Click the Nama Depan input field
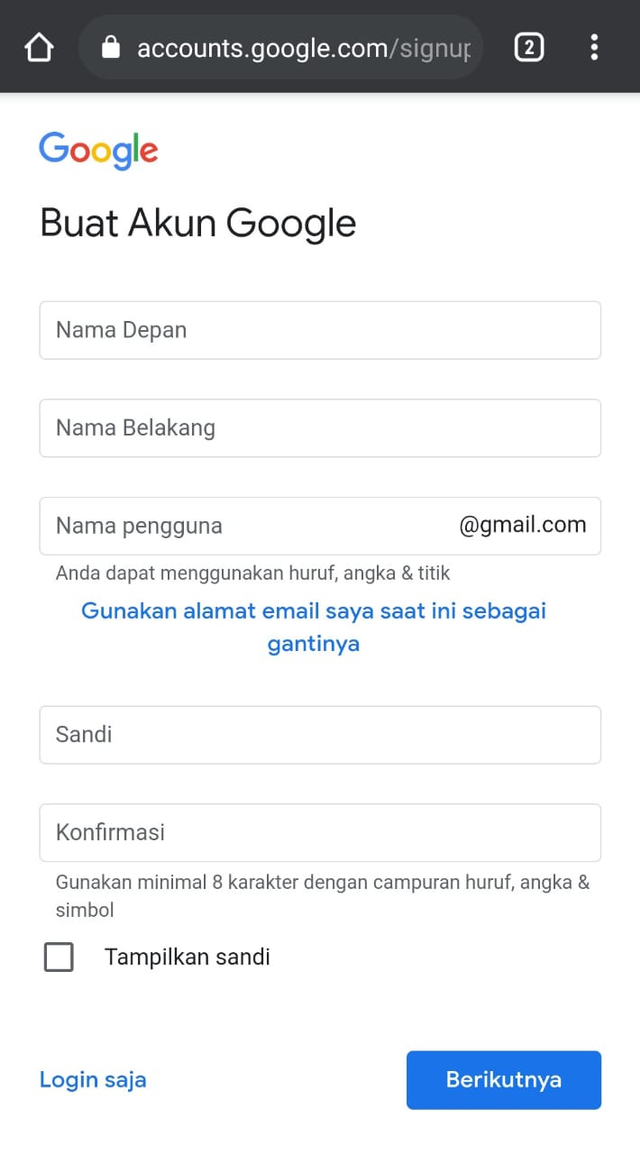This screenshot has width=640, height=1154. (320, 330)
